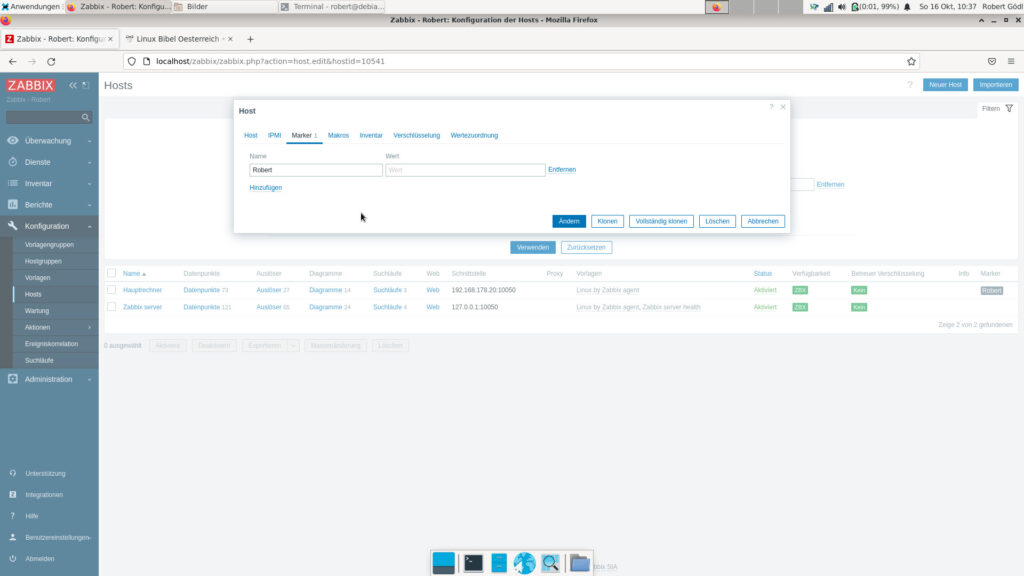Click the Klonen button

pos(607,221)
